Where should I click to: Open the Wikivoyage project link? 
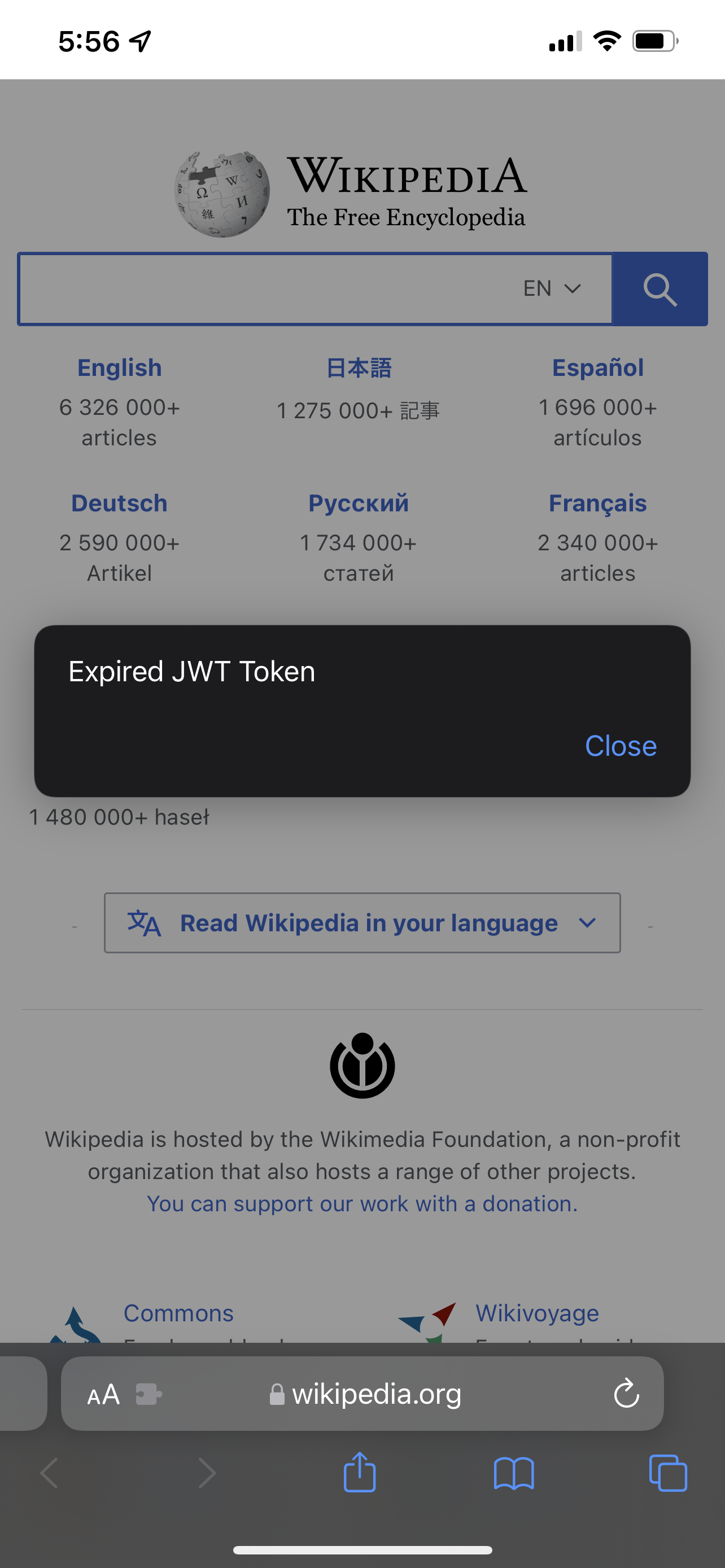pos(536,1313)
